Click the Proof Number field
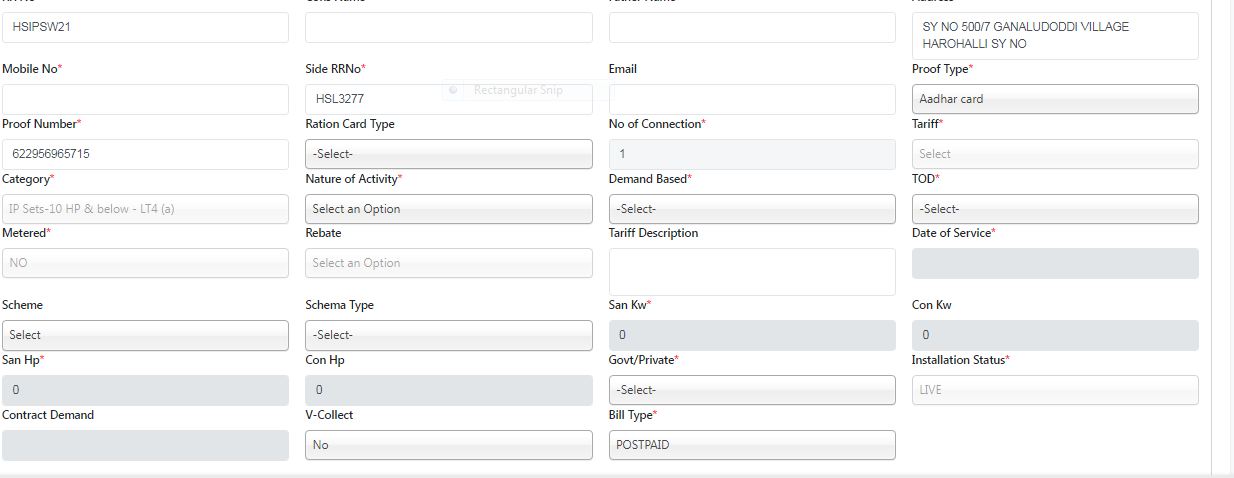Viewport: 1234px width, 478px height. pos(145,154)
